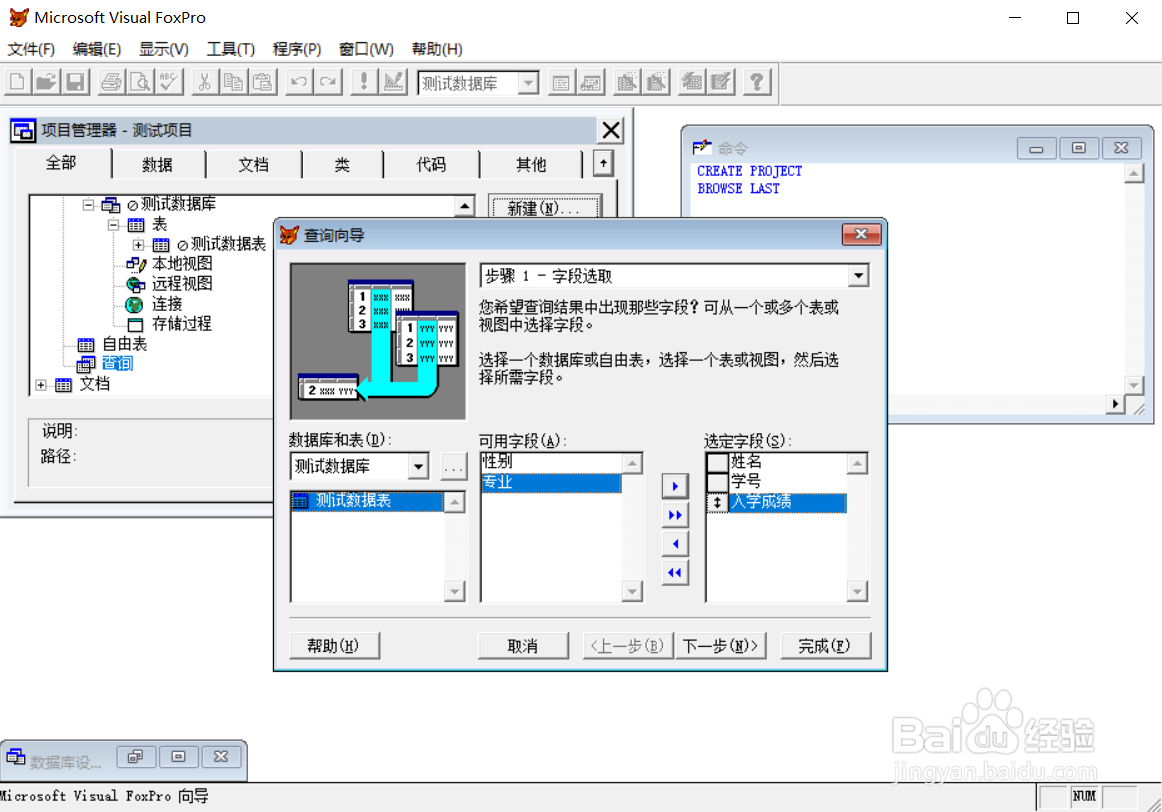
Task: Click the 帮助(H) button in the wizard
Action: point(333,646)
